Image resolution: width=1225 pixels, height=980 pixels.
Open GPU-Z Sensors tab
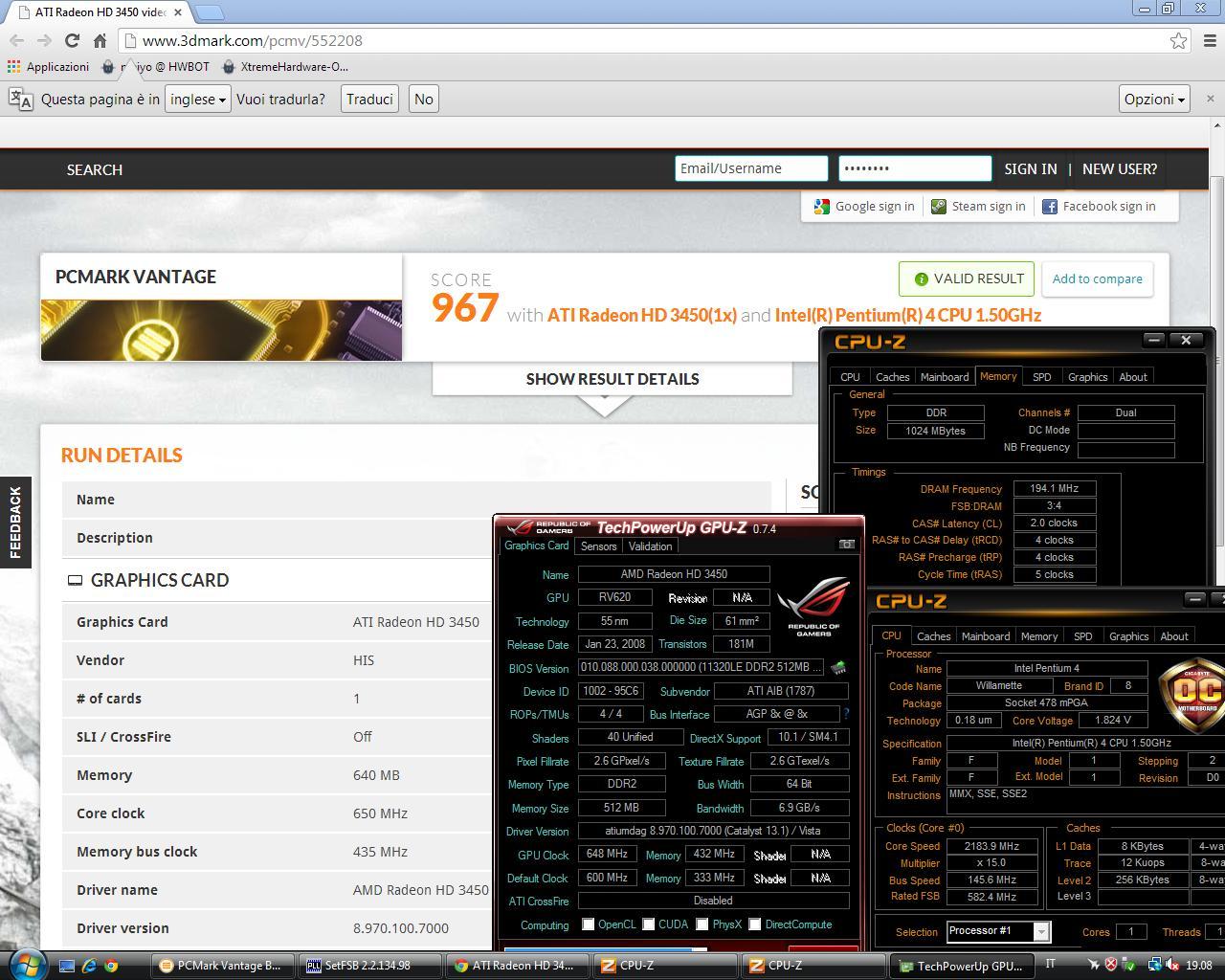point(598,546)
